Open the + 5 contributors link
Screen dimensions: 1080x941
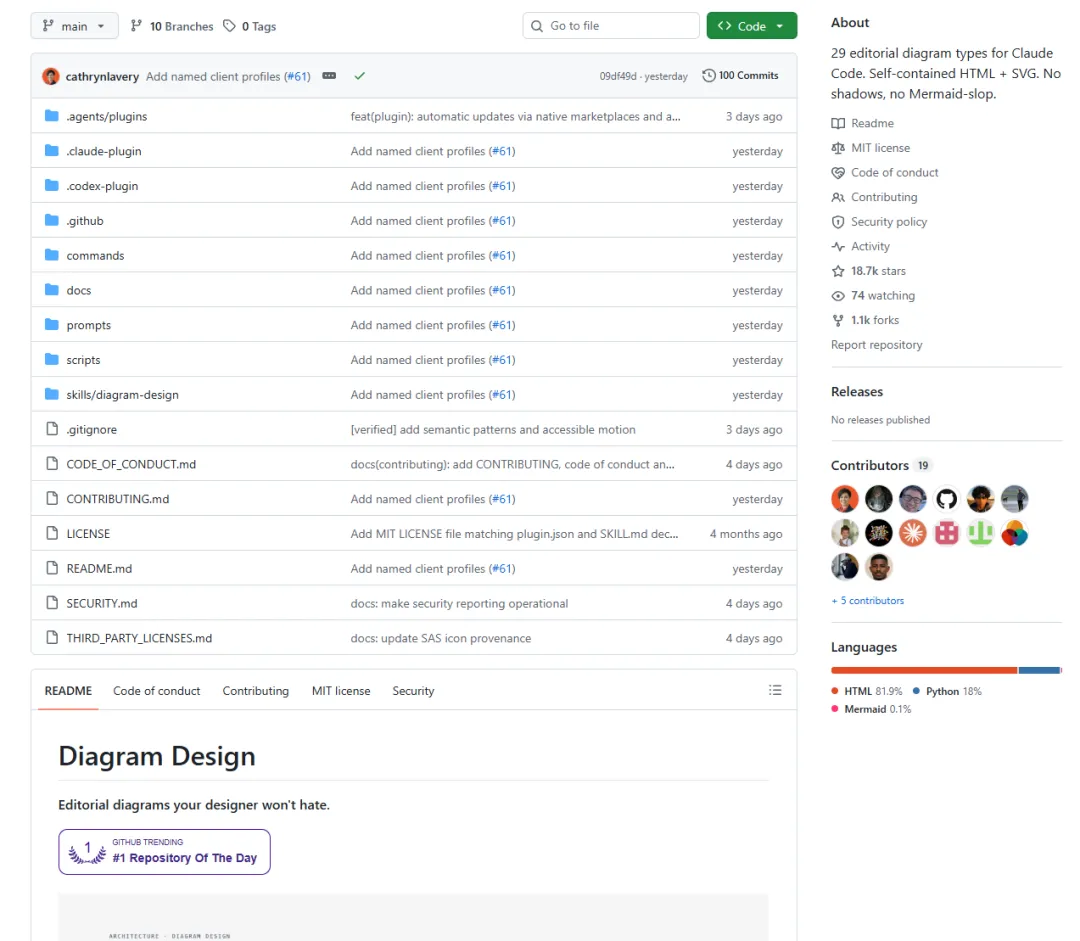(868, 601)
